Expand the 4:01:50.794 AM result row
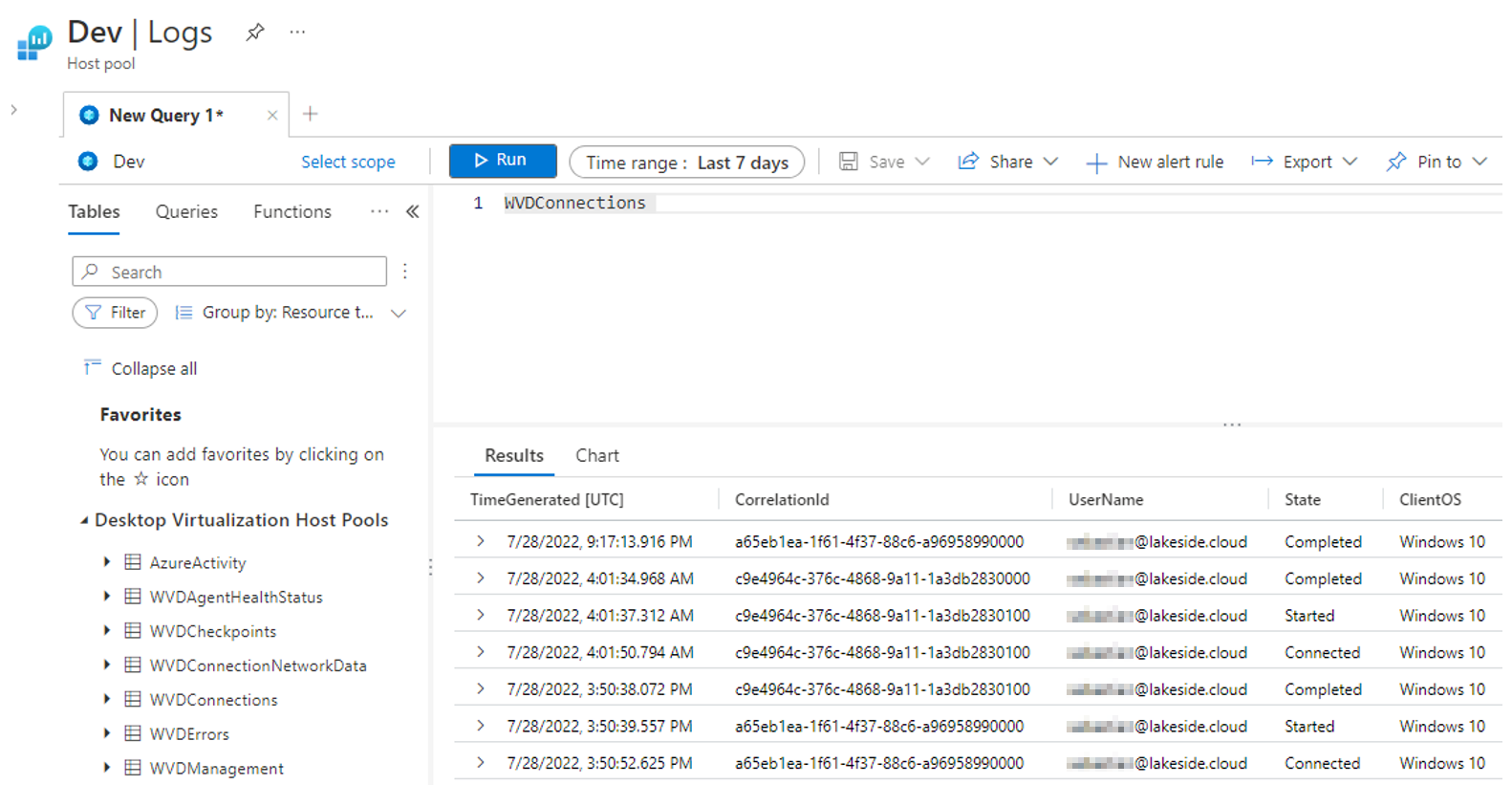Viewport: 1512px width, 785px height. 481,652
